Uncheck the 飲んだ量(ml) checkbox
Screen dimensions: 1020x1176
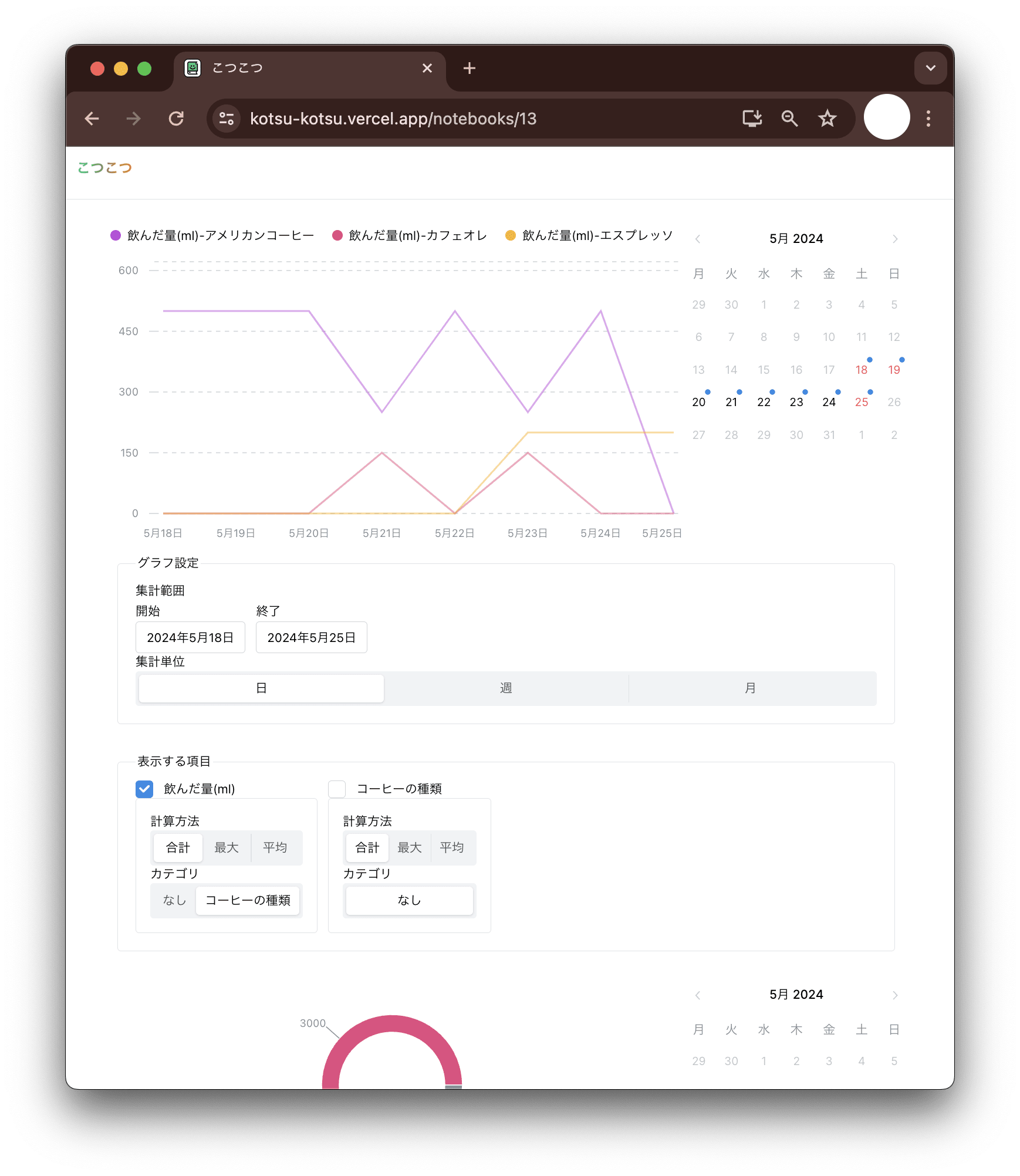point(144,789)
